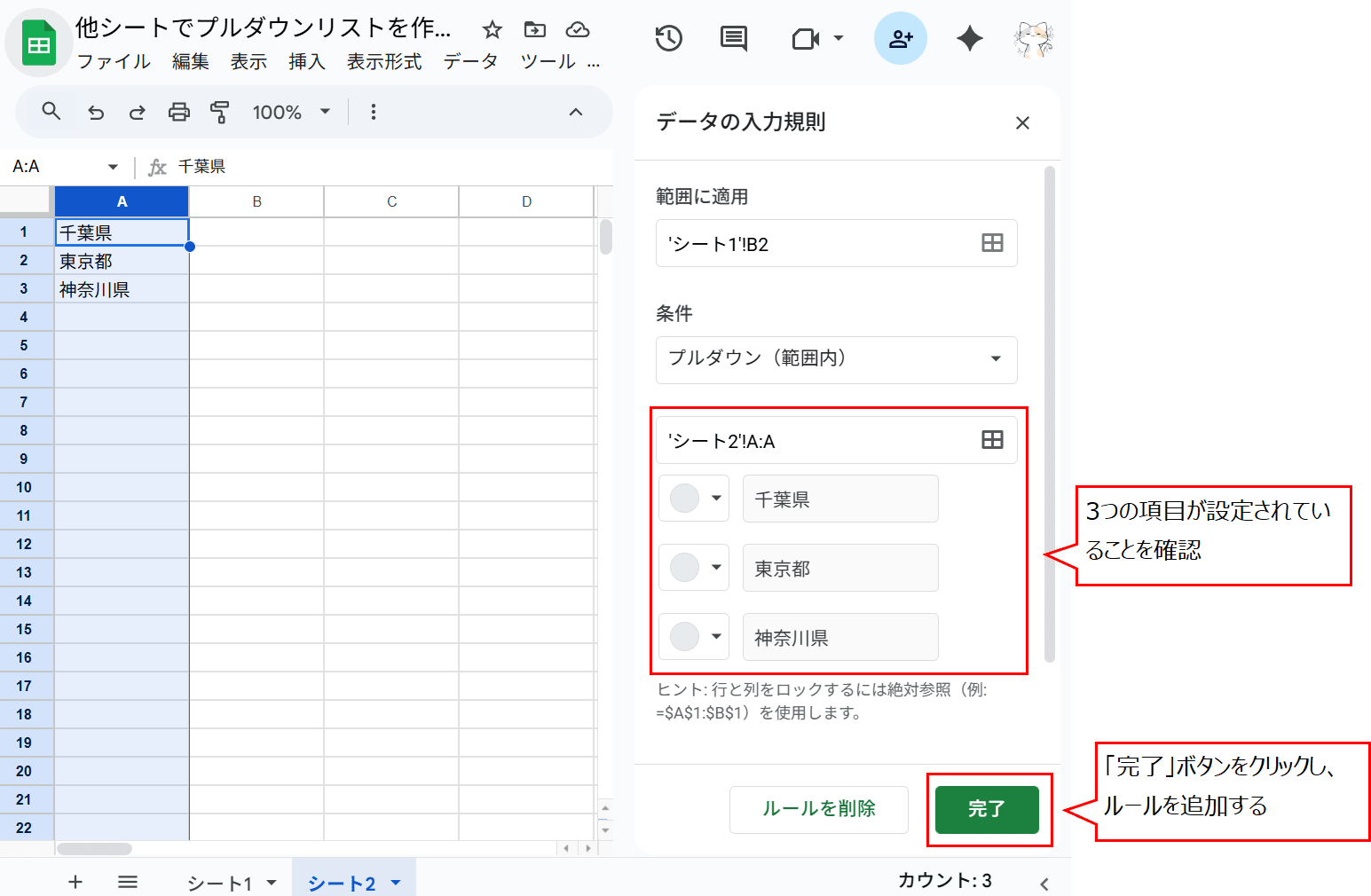Open version history with the clock icon

tap(669, 38)
